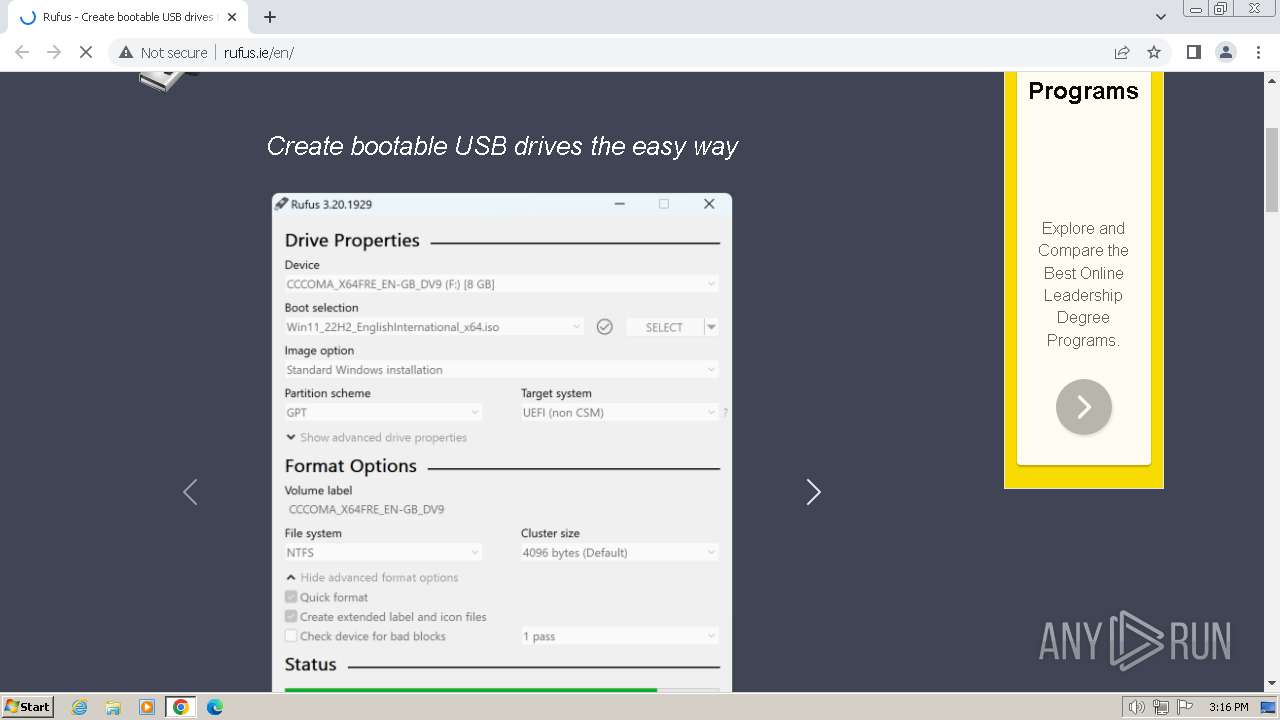Image resolution: width=1280 pixels, height=720 pixels.
Task: Open the bad blocks passes dropdown
Action: coord(619,636)
